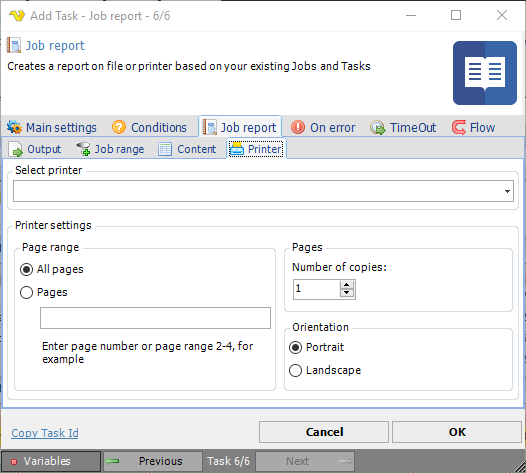Image resolution: width=526 pixels, height=473 pixels.
Task: Click the Job report tab icon
Action: 210,128
